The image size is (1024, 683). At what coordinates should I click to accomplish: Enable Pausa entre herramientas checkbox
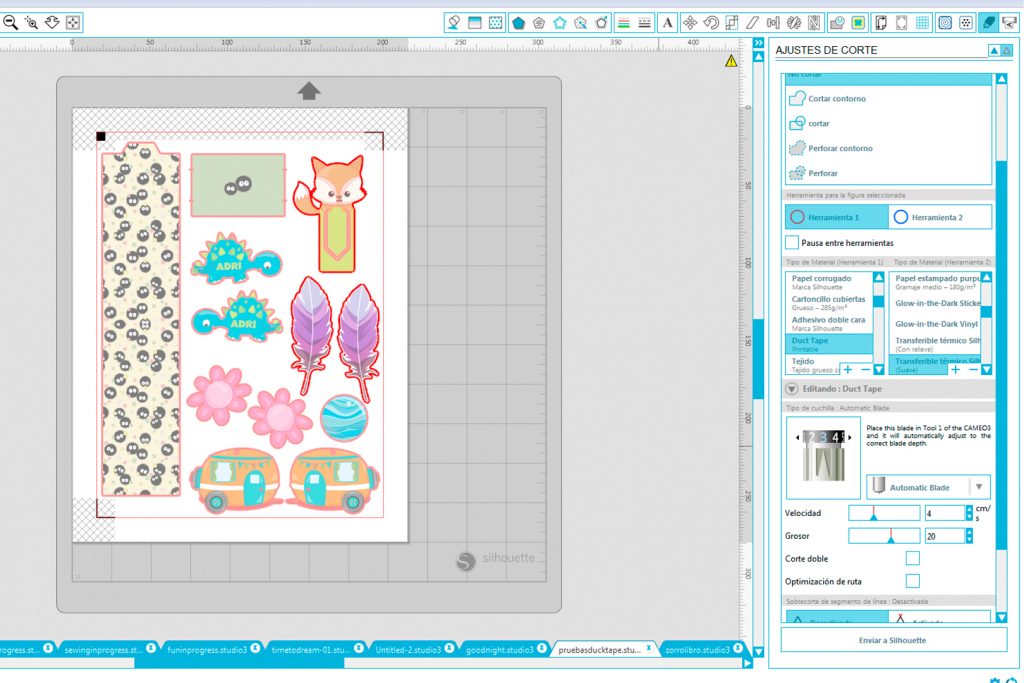click(792, 242)
